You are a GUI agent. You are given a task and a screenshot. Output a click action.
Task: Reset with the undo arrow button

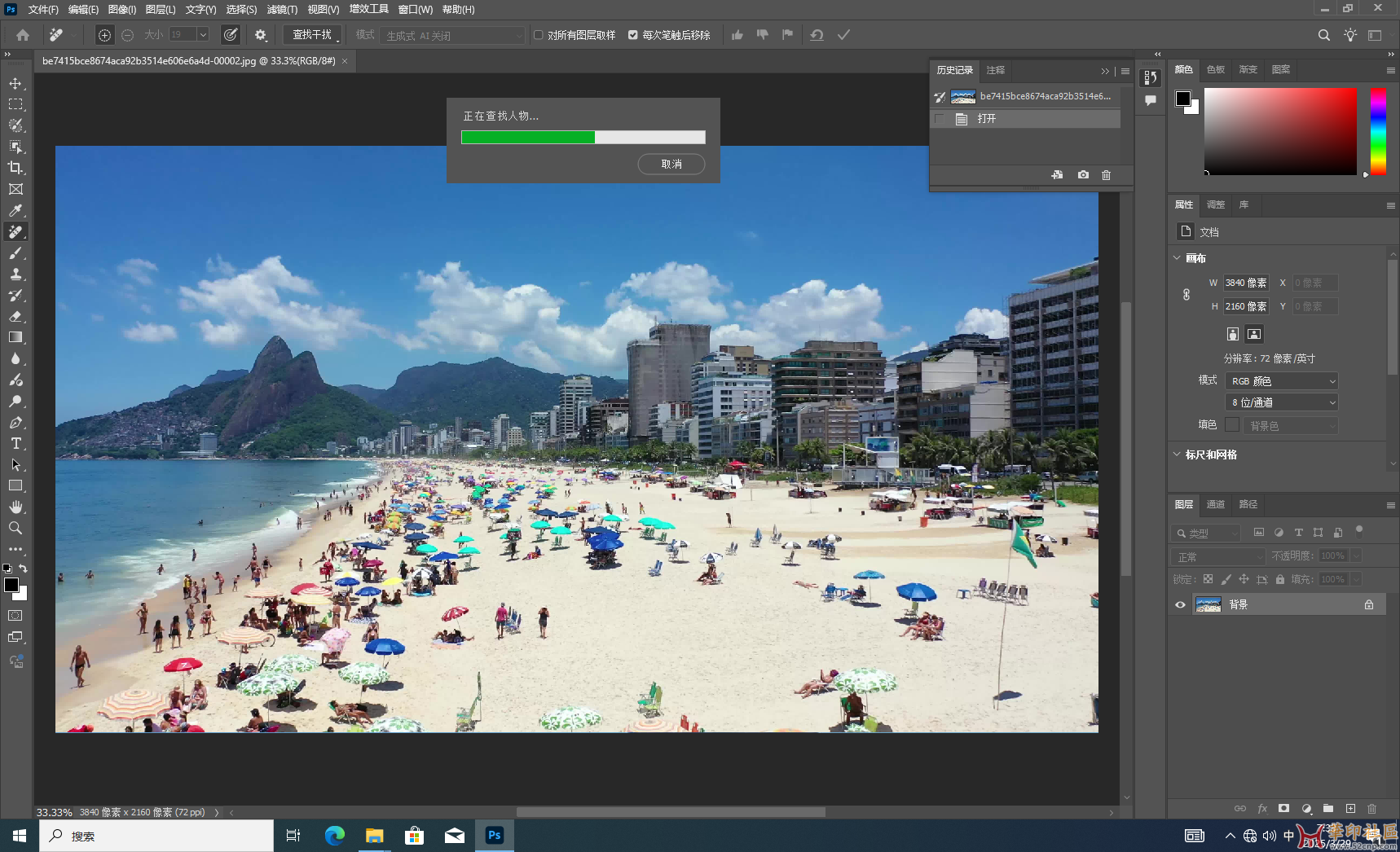click(x=817, y=35)
